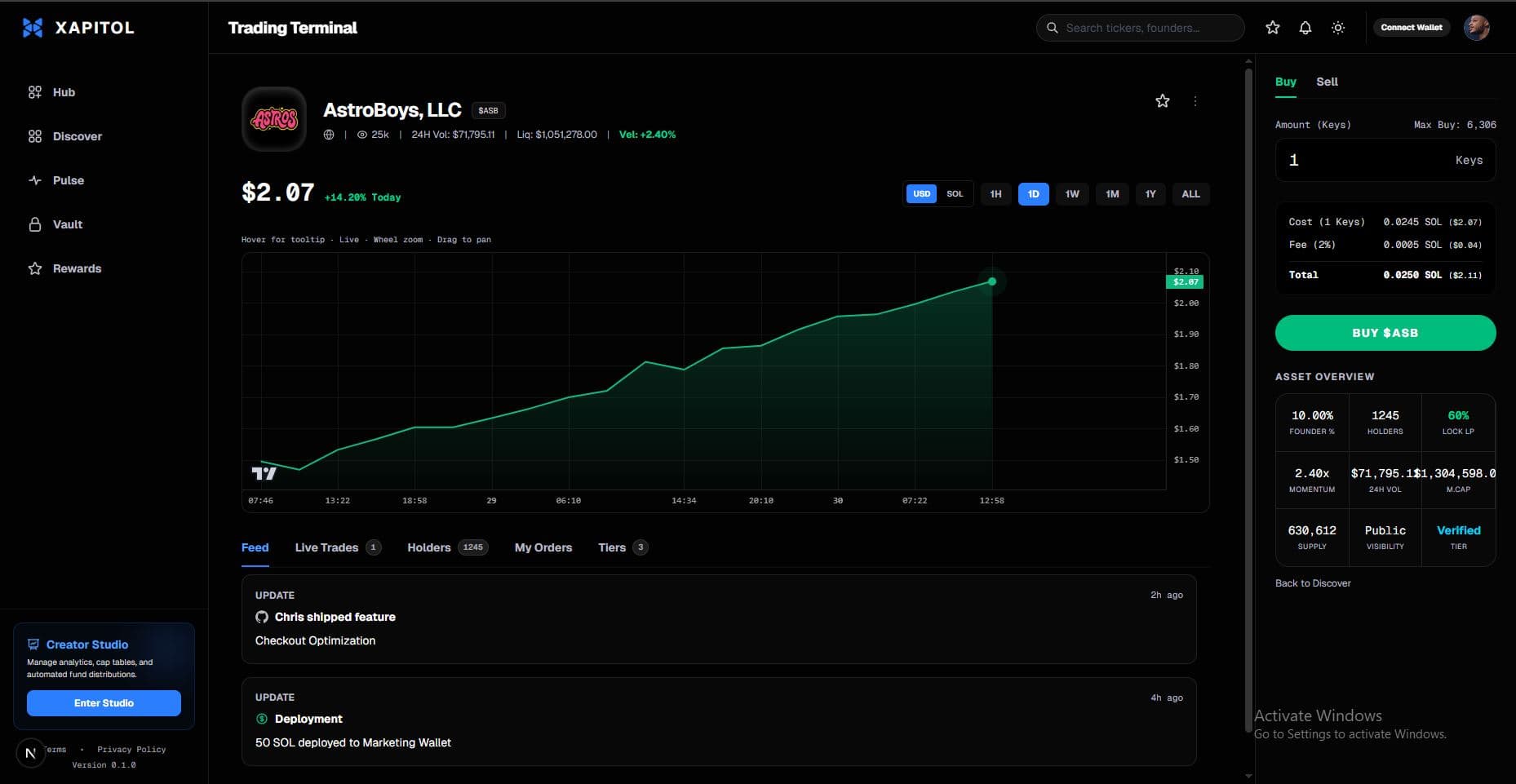Click the globe website icon under AstroBoys
The height and width of the screenshot is (784, 1516).
329,135
